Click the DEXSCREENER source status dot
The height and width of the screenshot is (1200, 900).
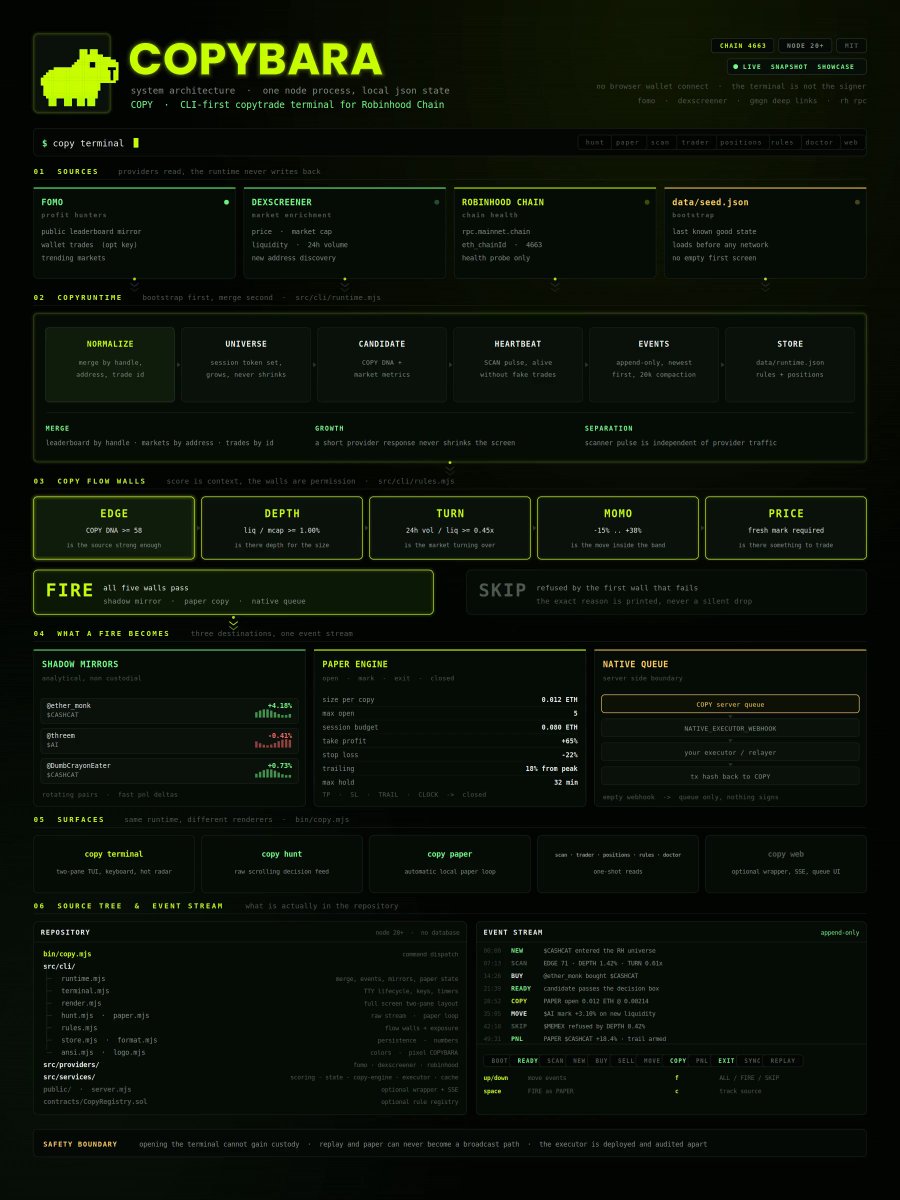pyautogui.click(x=436, y=202)
